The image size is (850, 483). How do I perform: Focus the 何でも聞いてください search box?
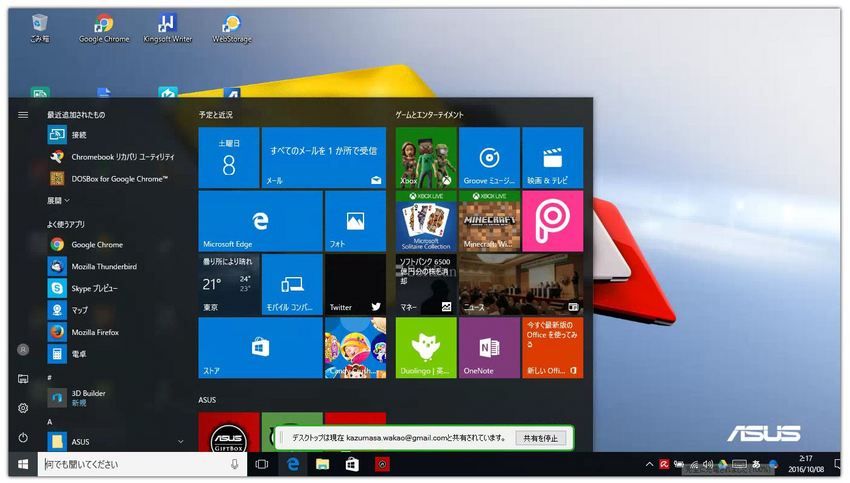tap(142, 465)
